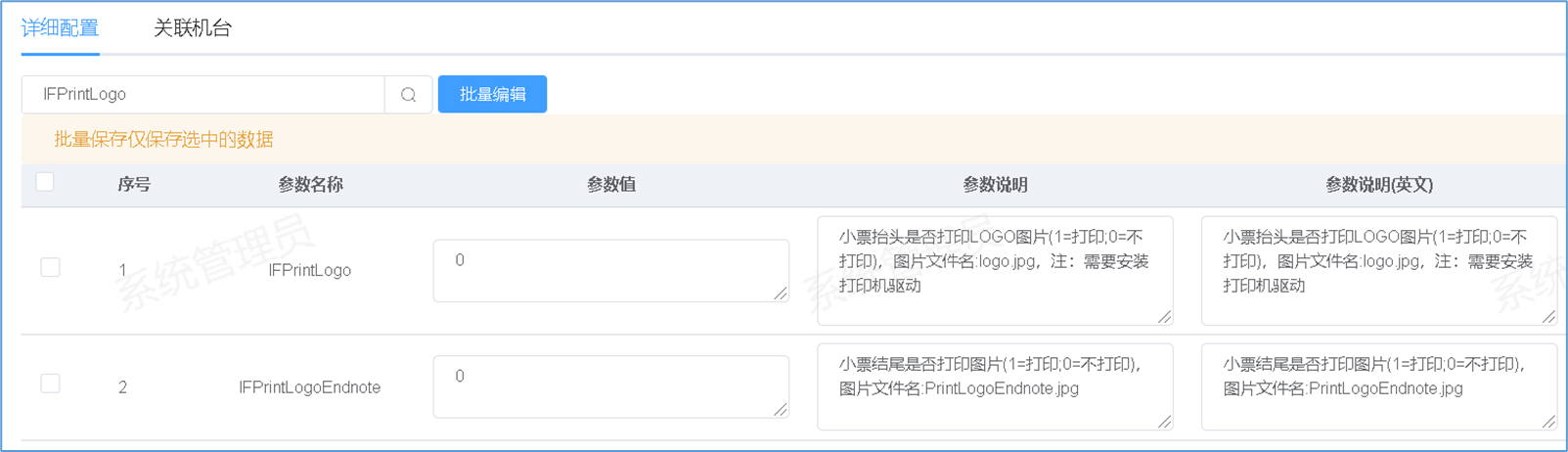
Task: Click the 参数值 column header
Action: coord(610,185)
